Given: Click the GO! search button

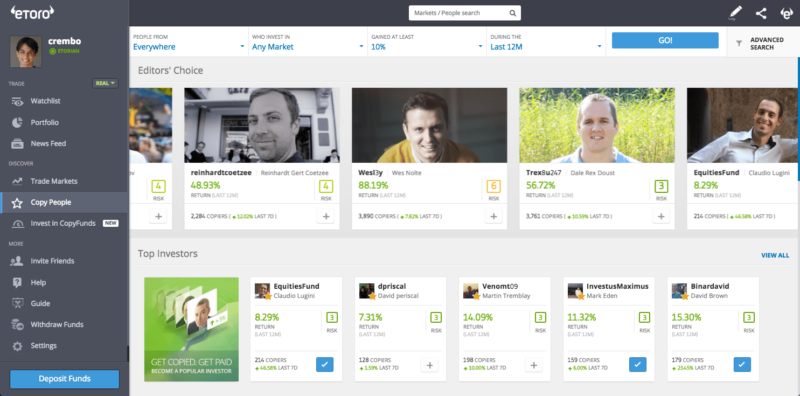Looking at the screenshot, I should point(665,40).
